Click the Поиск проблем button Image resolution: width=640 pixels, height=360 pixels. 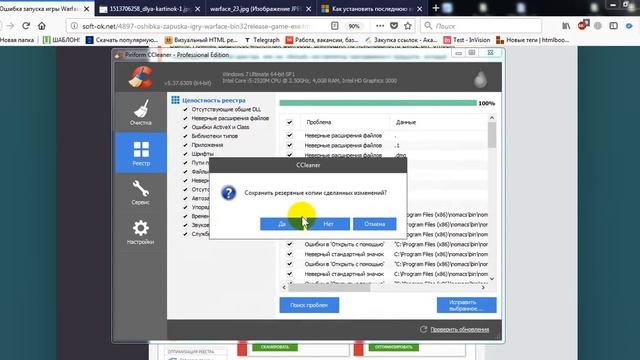tap(309, 305)
